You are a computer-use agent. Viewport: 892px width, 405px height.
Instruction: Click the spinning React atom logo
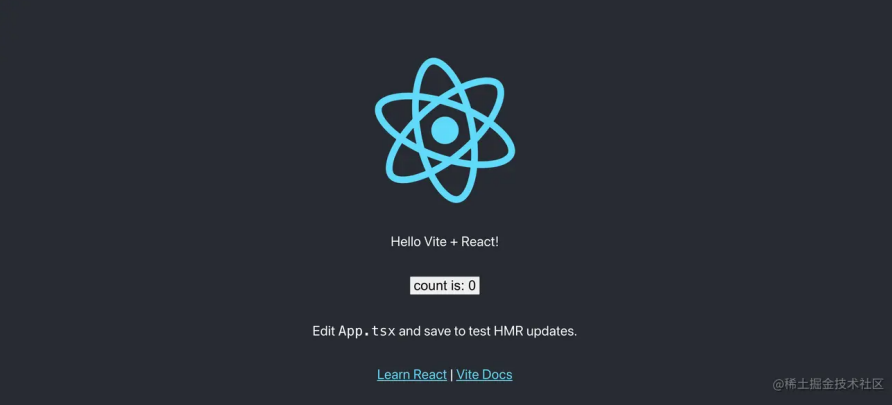click(445, 130)
